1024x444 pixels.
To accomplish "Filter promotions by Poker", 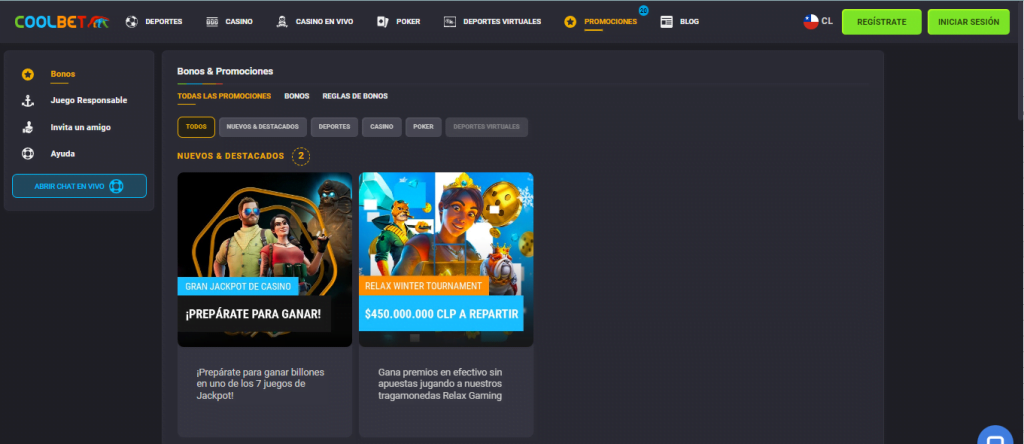I will tap(423, 127).
